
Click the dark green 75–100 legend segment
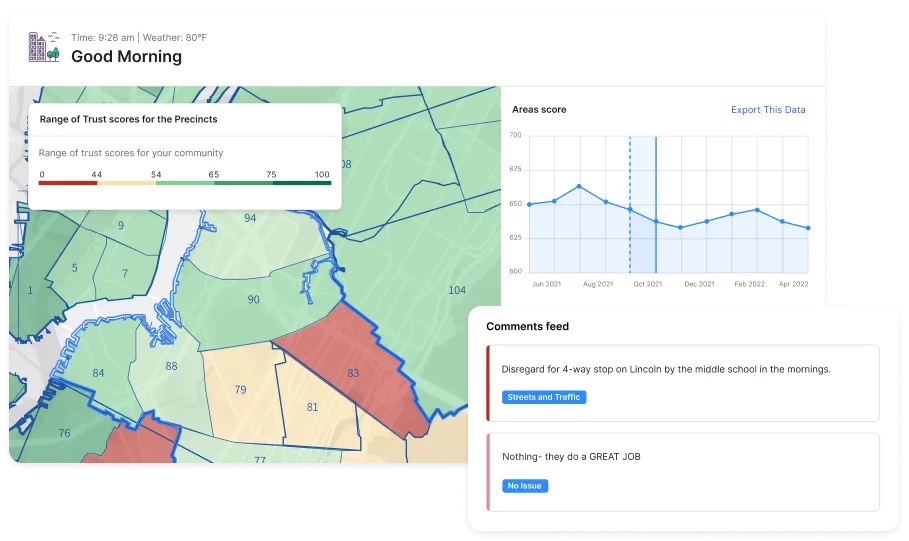[302, 183]
